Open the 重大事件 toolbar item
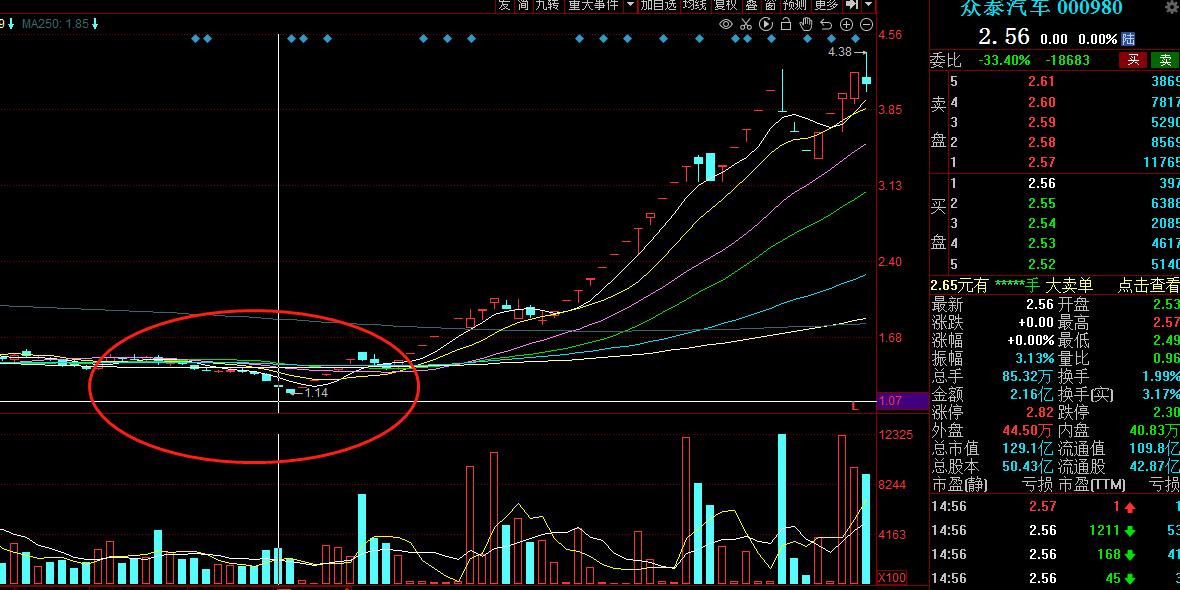Image resolution: width=1180 pixels, height=590 pixels. click(593, 5)
